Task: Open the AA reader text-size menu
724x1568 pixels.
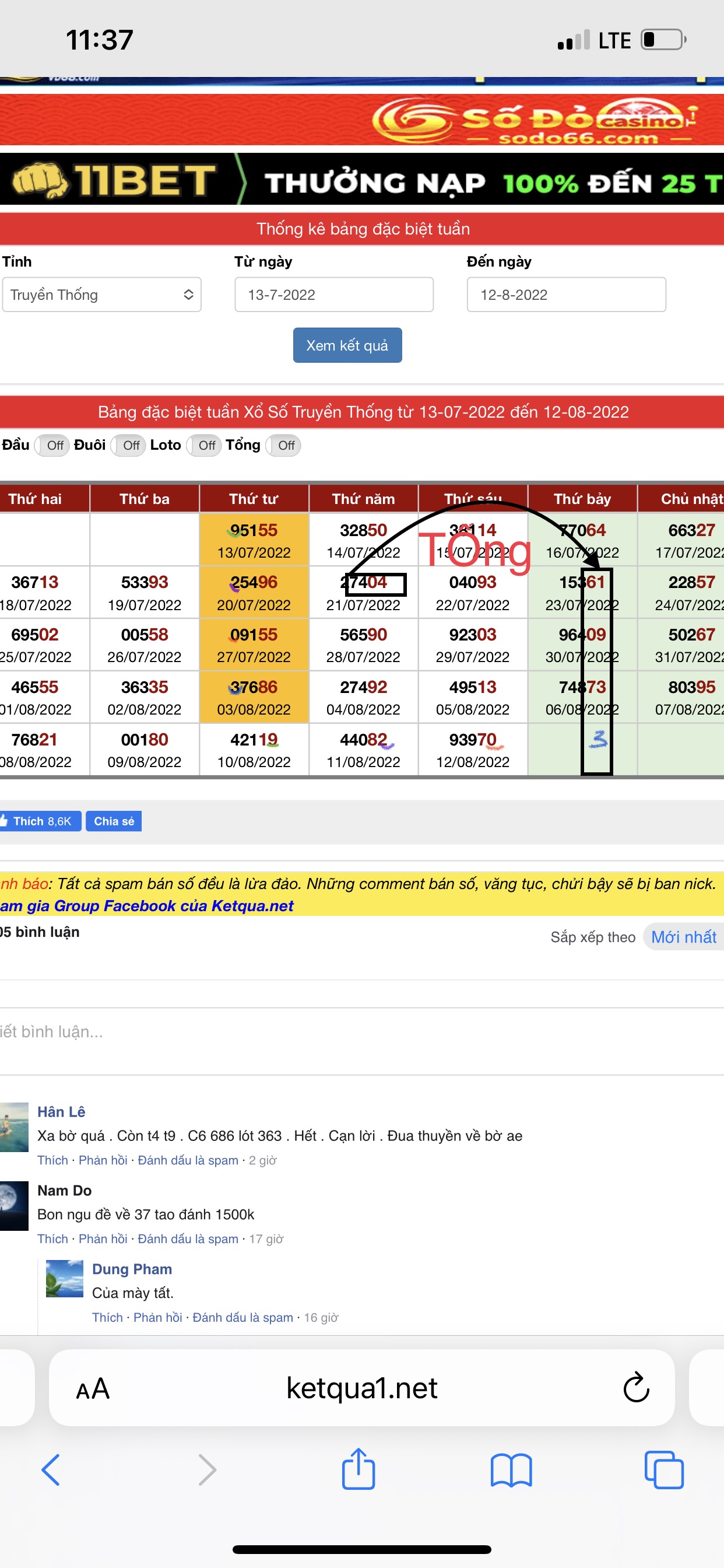Action: pos(93,1389)
